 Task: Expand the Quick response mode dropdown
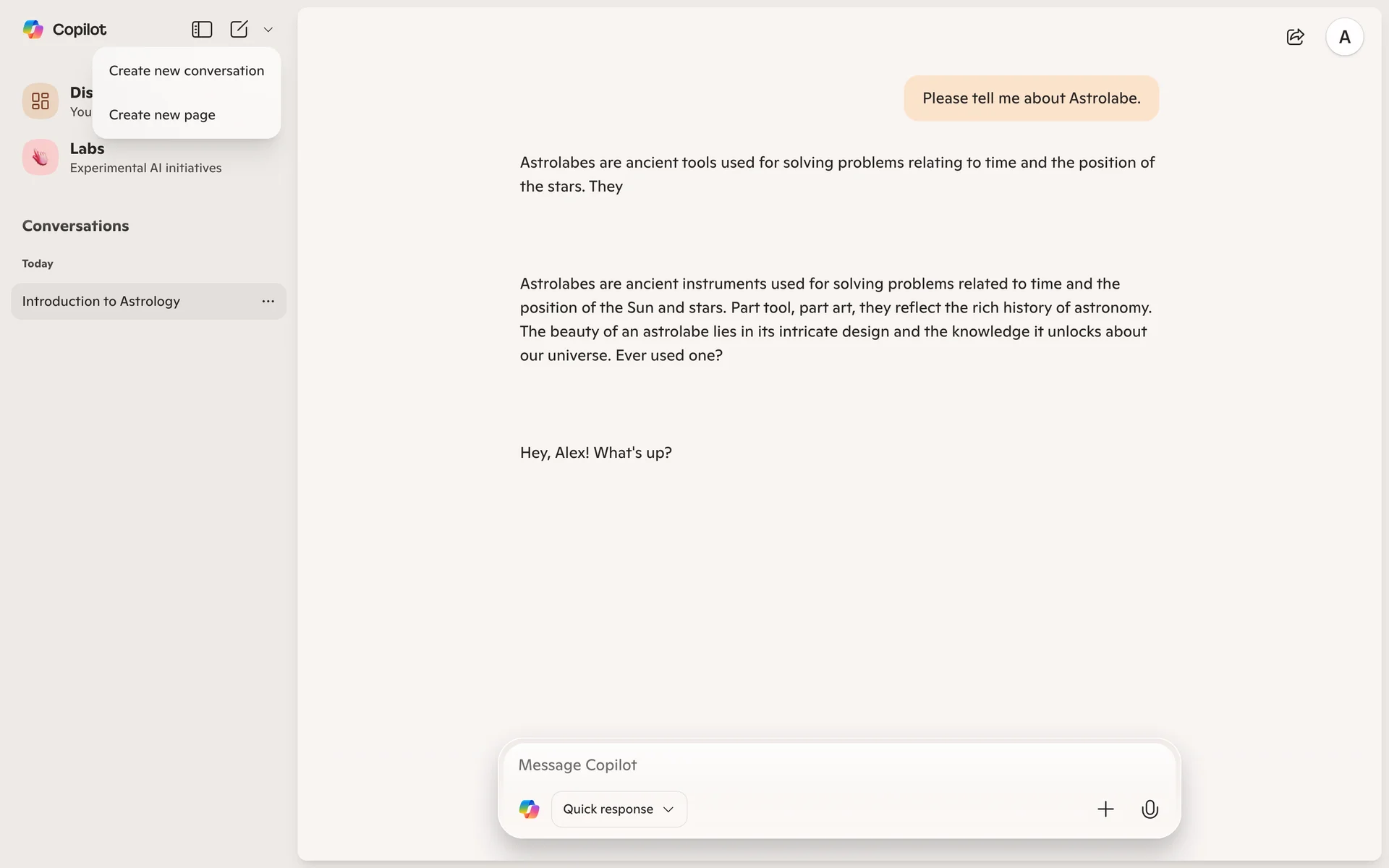tap(619, 809)
